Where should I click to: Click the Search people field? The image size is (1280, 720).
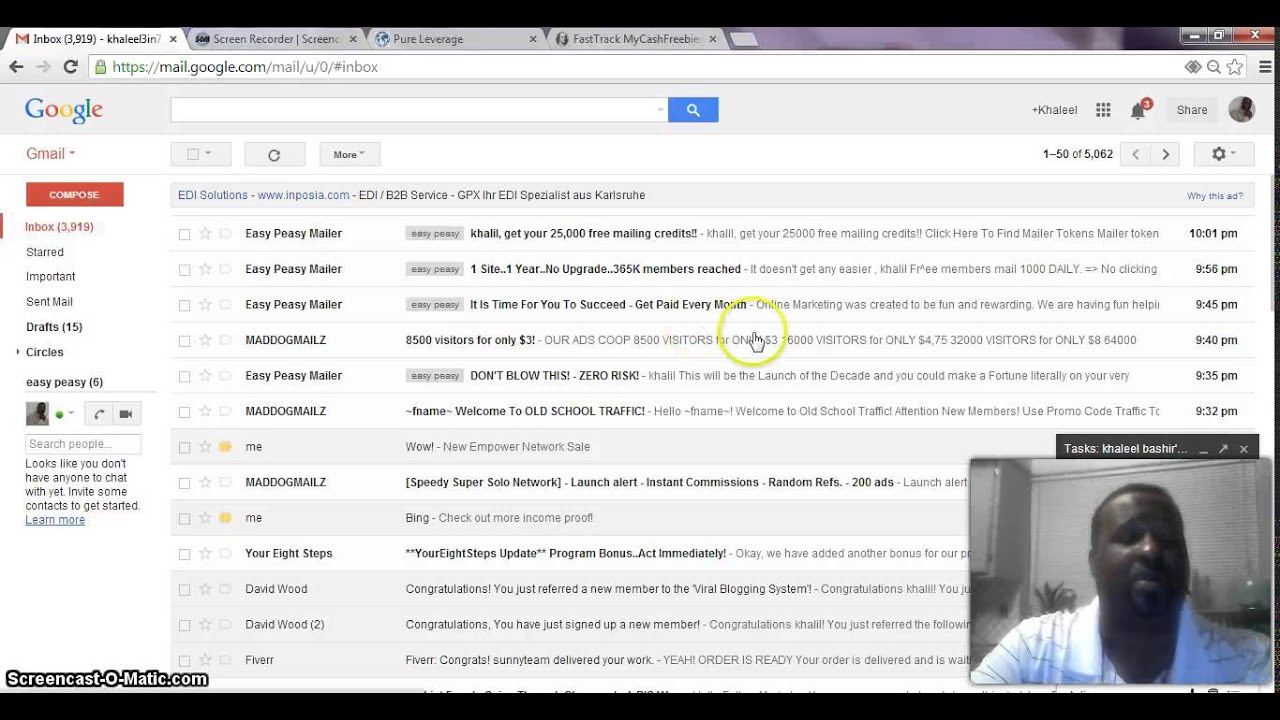click(x=83, y=444)
